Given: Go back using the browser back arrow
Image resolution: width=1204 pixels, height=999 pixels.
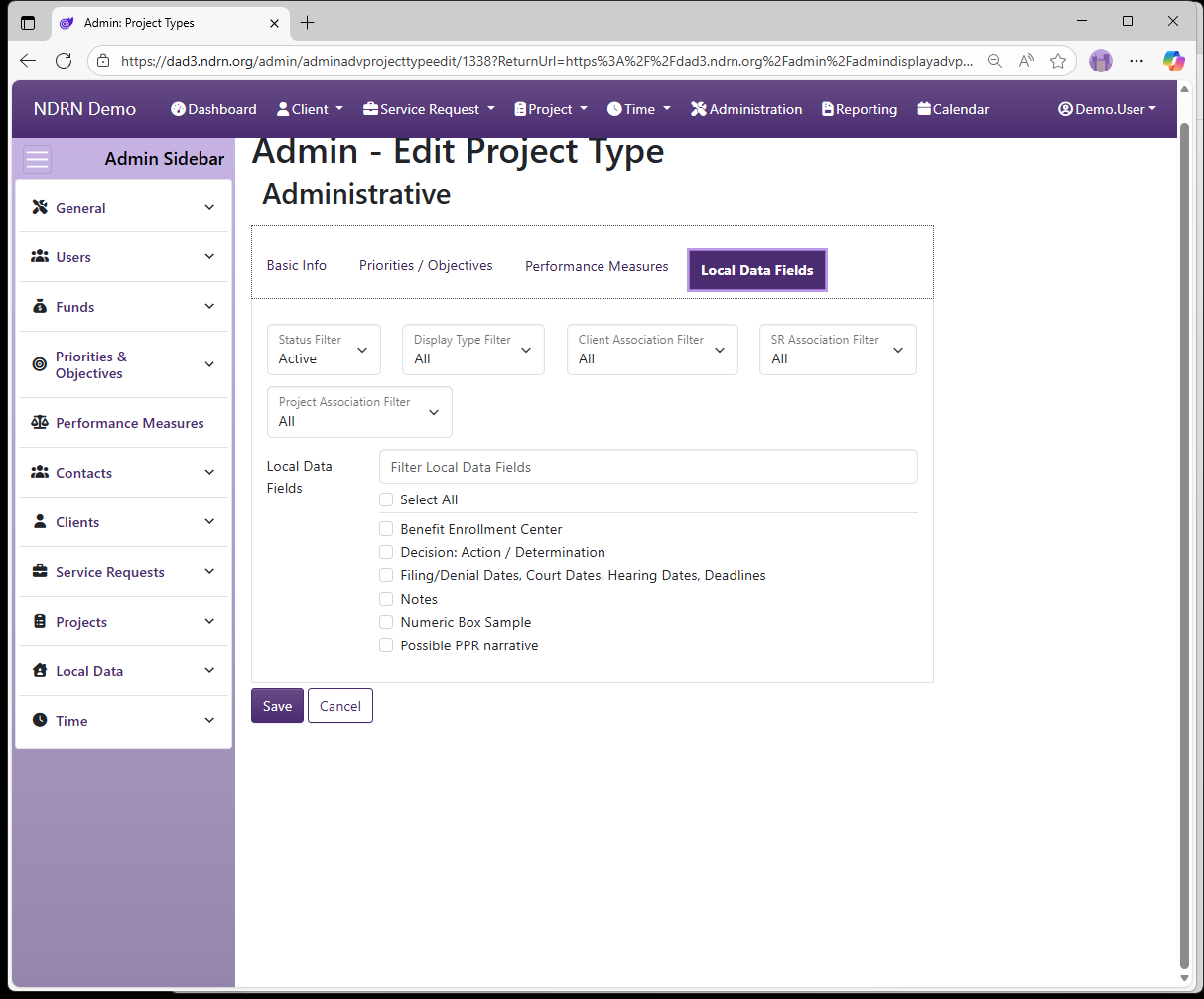Looking at the screenshot, I should 28,61.
